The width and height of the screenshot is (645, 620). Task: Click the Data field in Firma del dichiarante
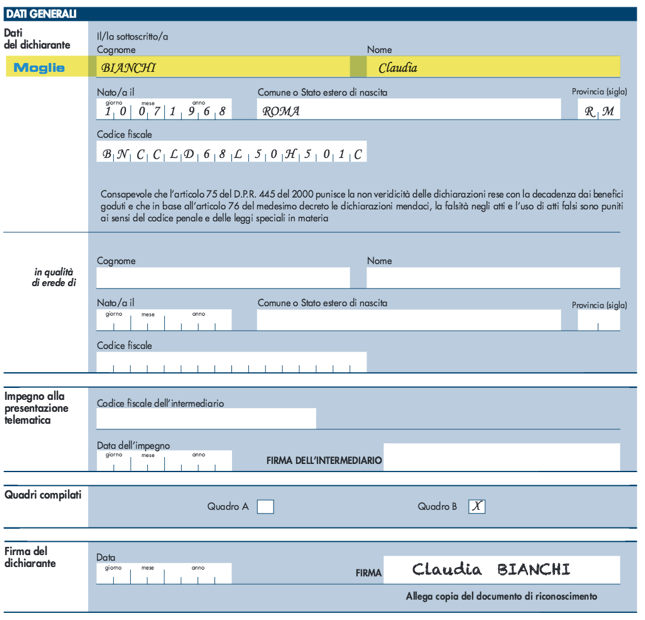(164, 573)
